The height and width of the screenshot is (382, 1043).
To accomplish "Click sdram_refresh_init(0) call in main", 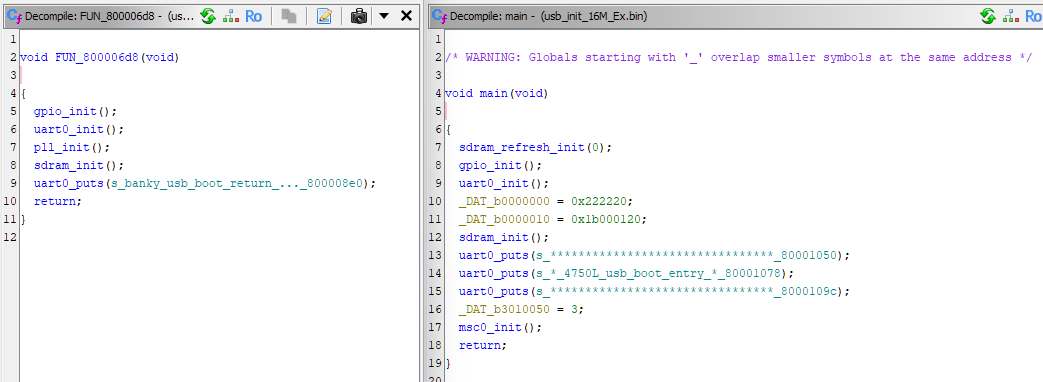I will pos(535,147).
